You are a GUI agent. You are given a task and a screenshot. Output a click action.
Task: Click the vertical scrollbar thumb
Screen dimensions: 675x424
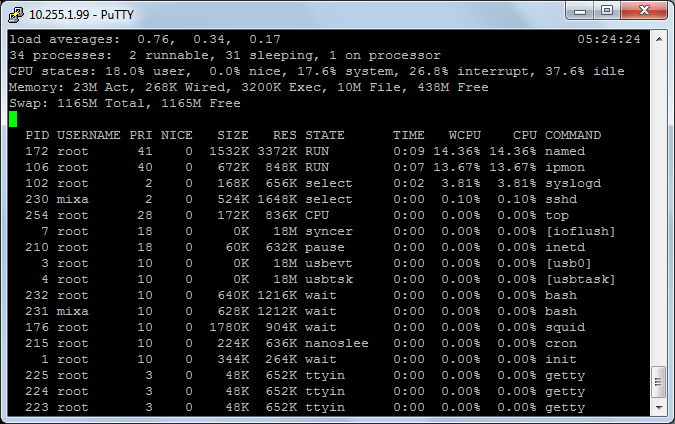[x=658, y=382]
